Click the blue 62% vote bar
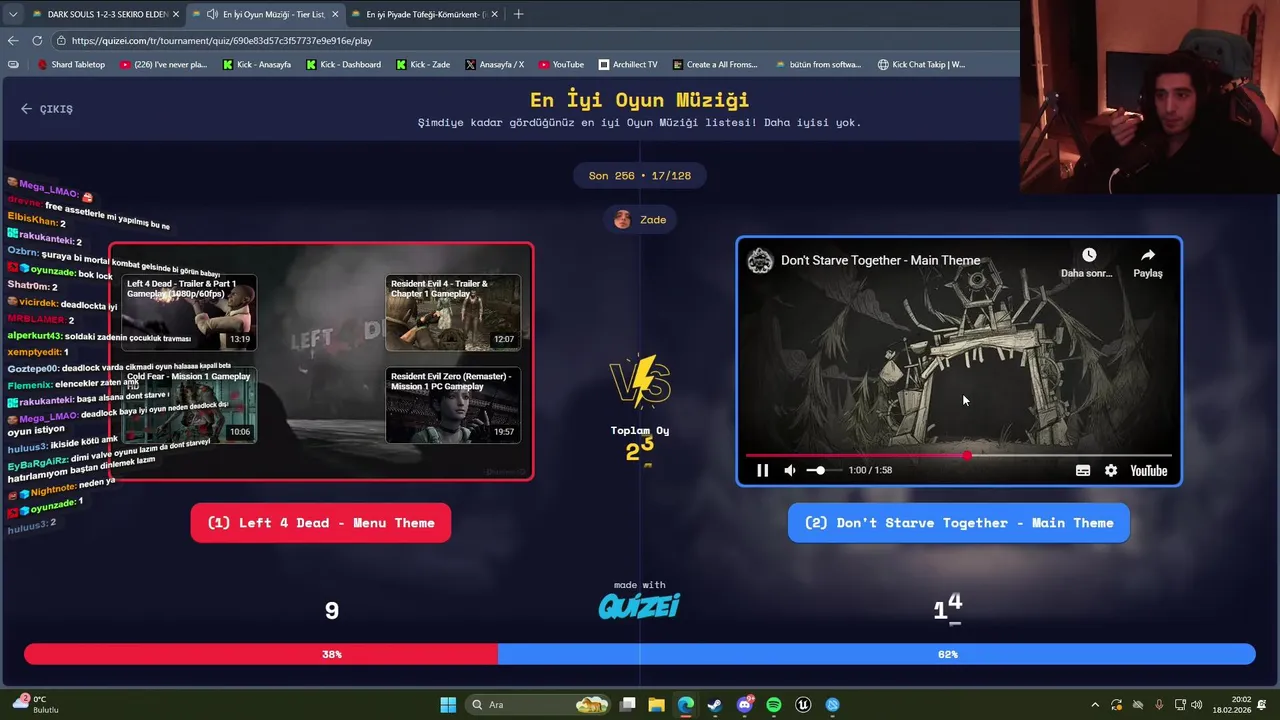The height and width of the screenshot is (720, 1280). (876, 654)
